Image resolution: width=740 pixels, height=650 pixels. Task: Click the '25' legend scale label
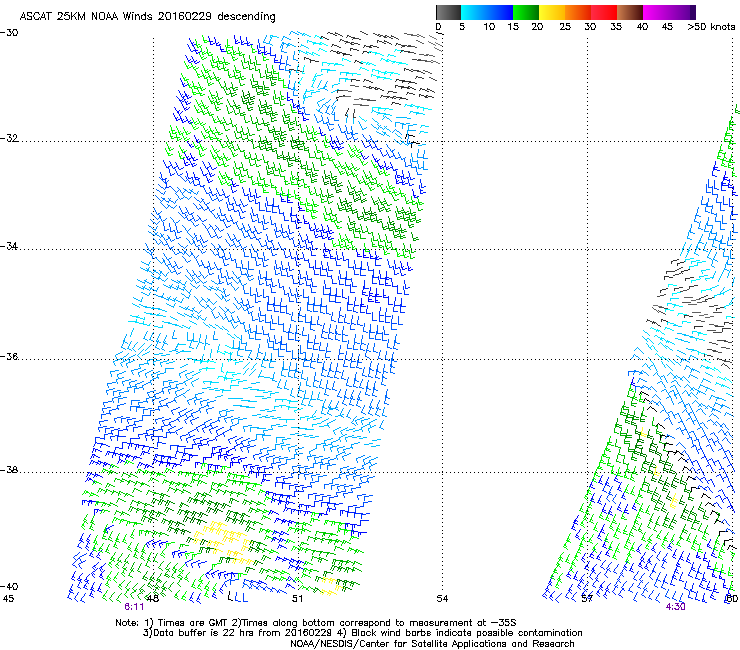565,27
